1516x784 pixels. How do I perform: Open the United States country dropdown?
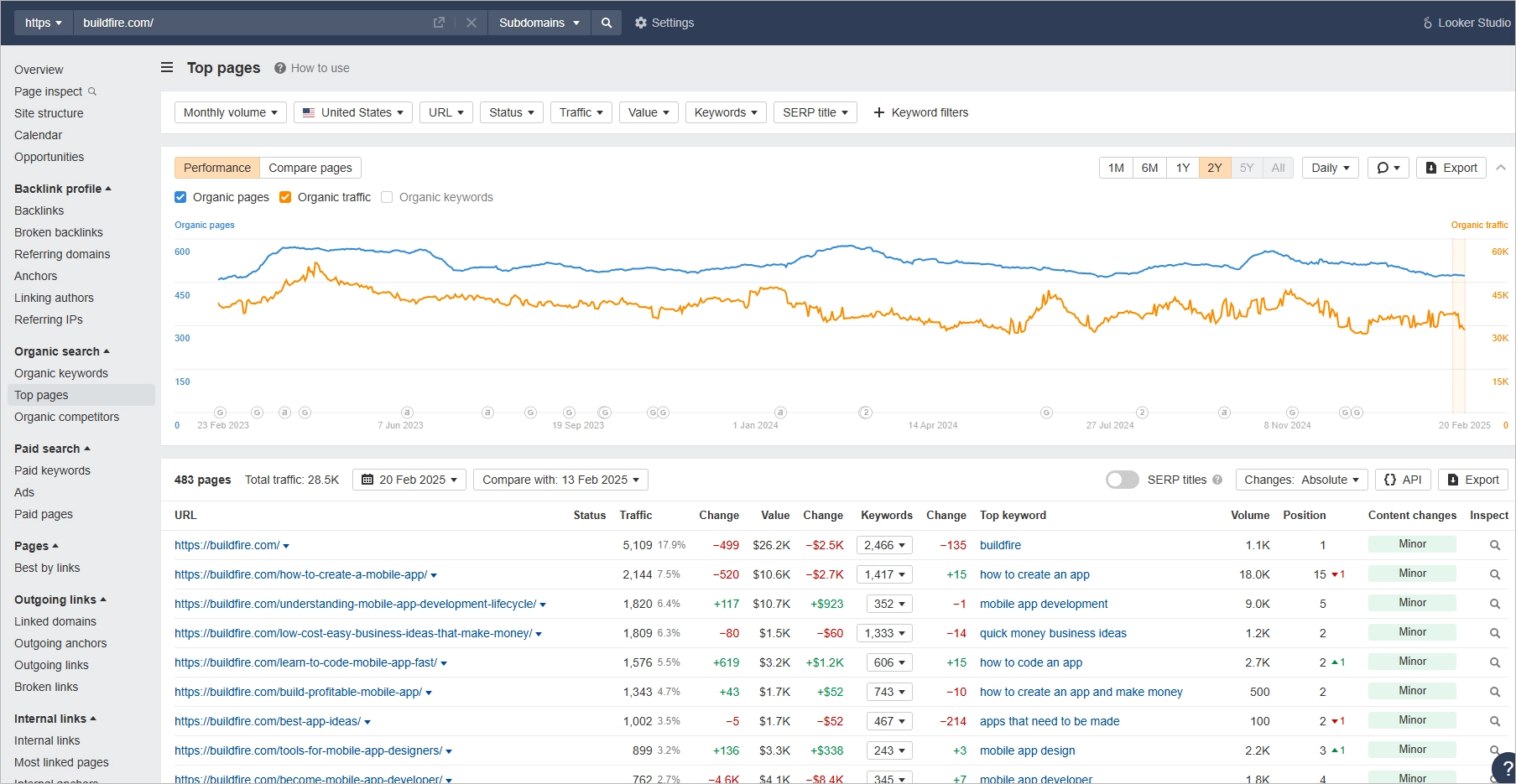tap(352, 112)
